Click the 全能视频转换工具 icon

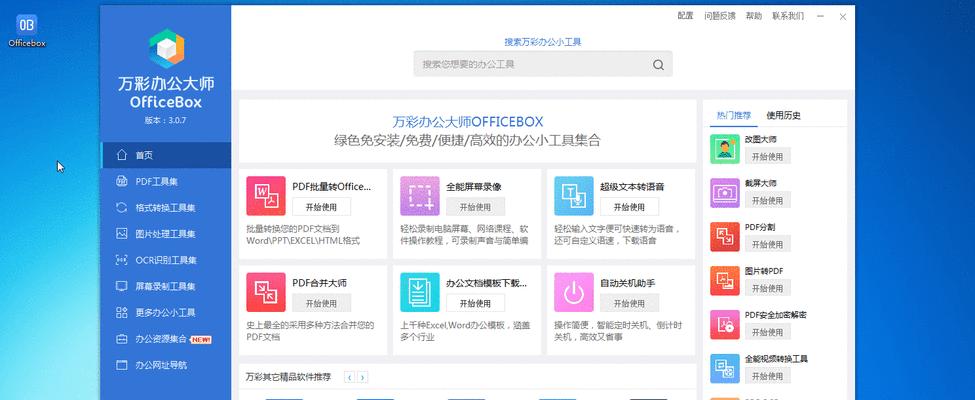pyautogui.click(x=725, y=369)
